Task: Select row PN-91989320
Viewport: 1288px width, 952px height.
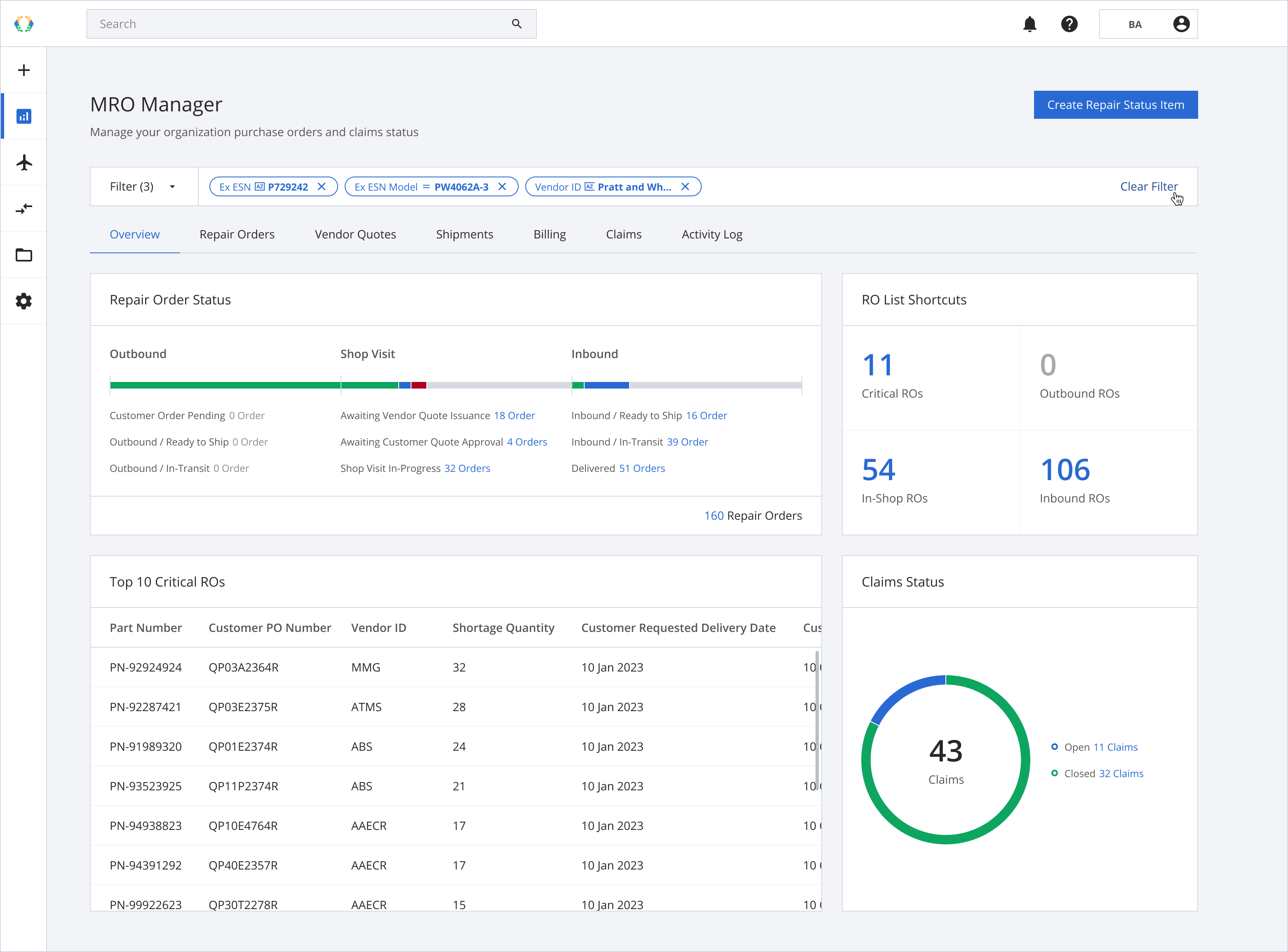Action: [456, 747]
